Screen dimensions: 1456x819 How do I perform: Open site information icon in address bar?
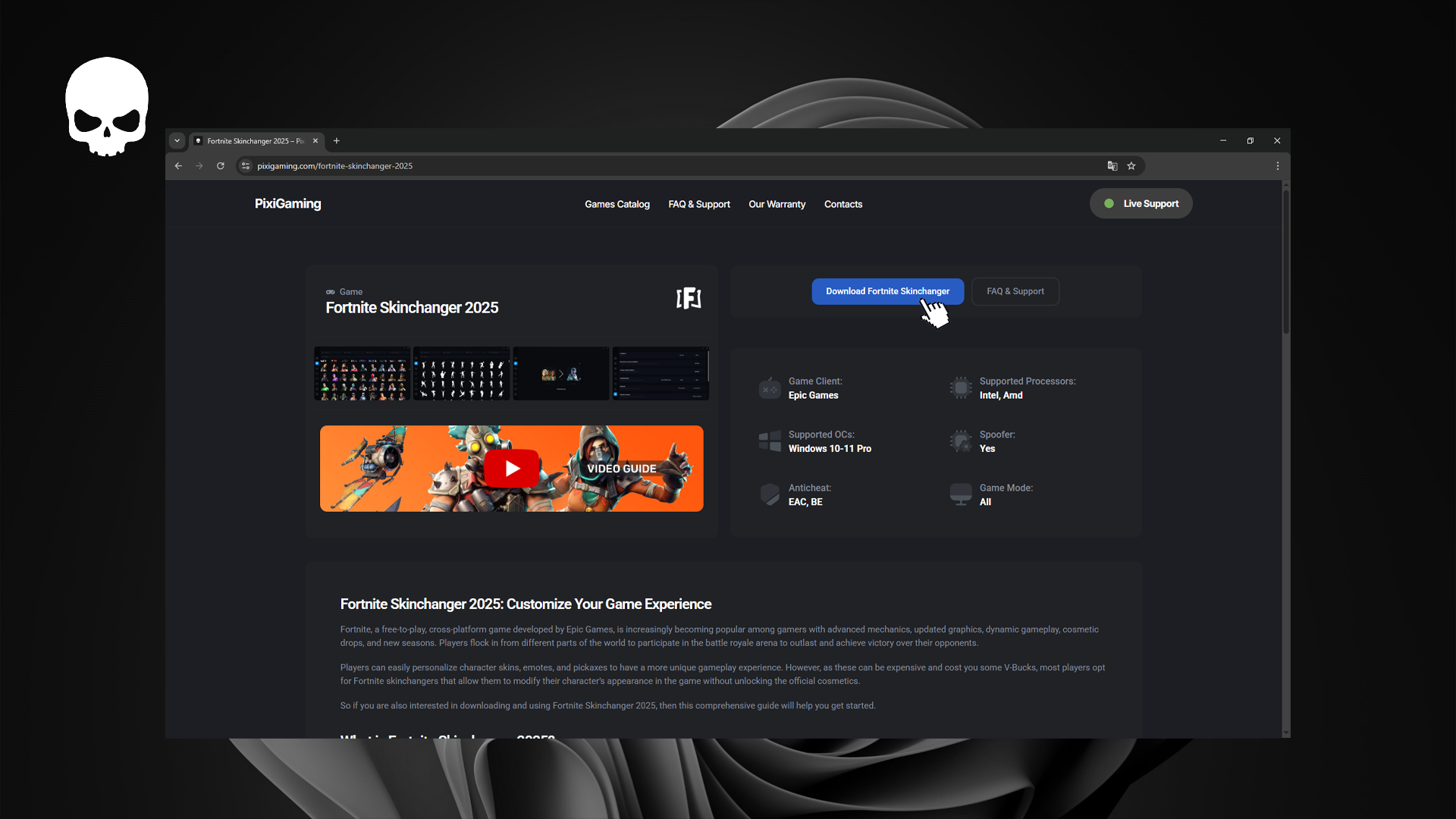tap(245, 166)
